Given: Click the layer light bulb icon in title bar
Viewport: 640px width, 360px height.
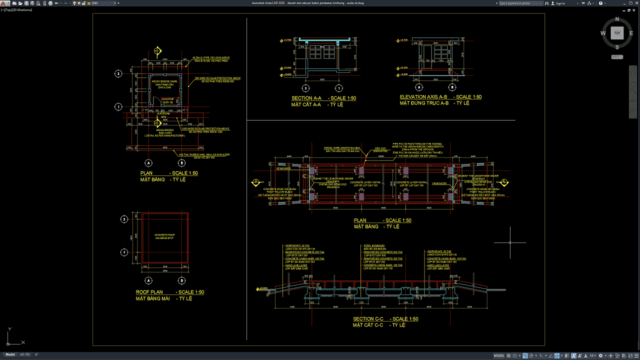Looking at the screenshot, I should pyautogui.click(x=74, y=3).
